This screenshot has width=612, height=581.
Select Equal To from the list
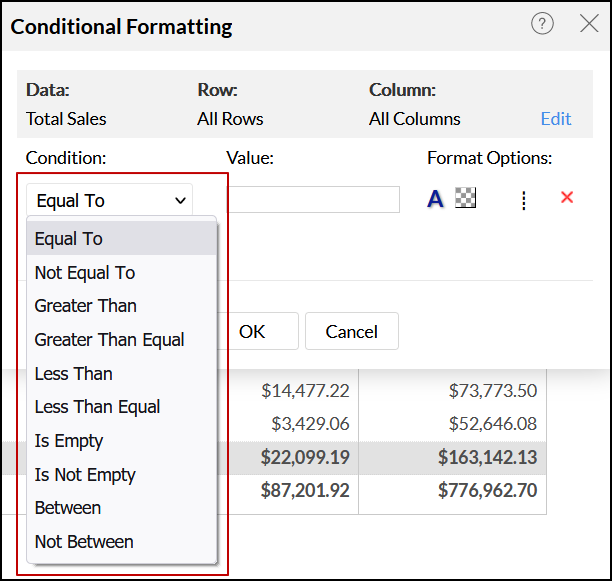69,239
